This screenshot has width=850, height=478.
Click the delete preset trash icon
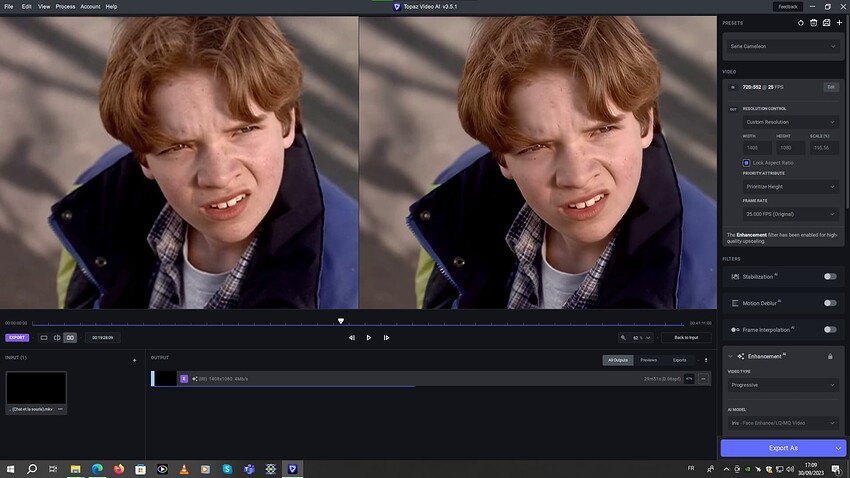[x=813, y=23]
